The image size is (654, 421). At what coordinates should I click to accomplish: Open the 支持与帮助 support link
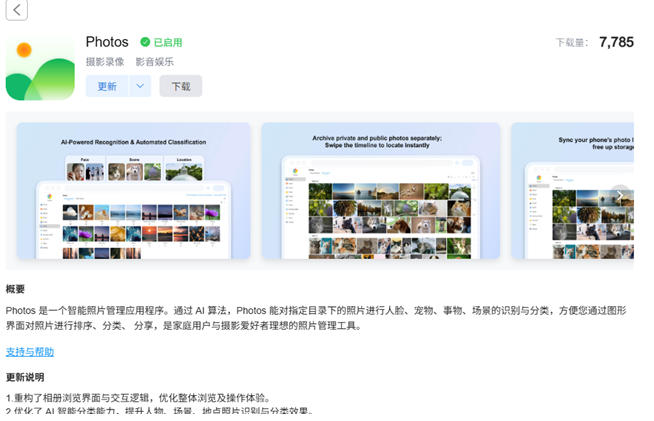coord(30,351)
